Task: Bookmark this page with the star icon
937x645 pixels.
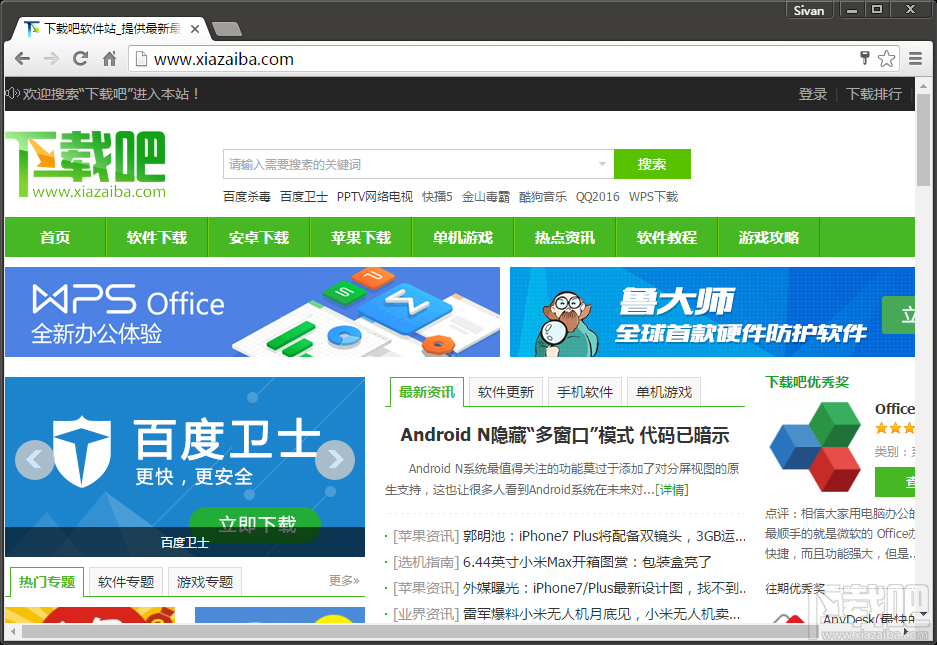Action: coord(886,59)
